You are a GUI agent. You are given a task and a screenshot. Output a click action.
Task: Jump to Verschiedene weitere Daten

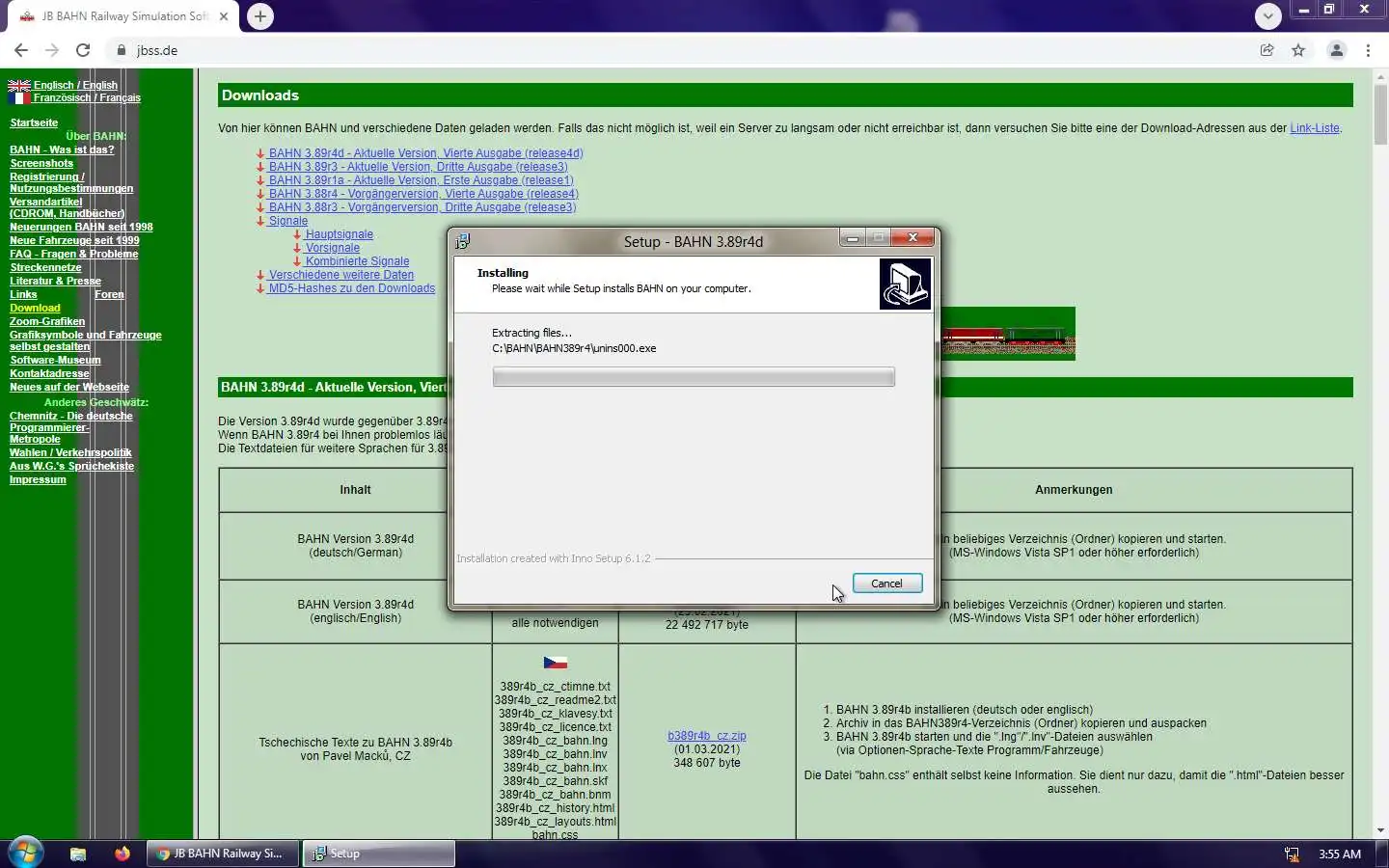(x=340, y=275)
